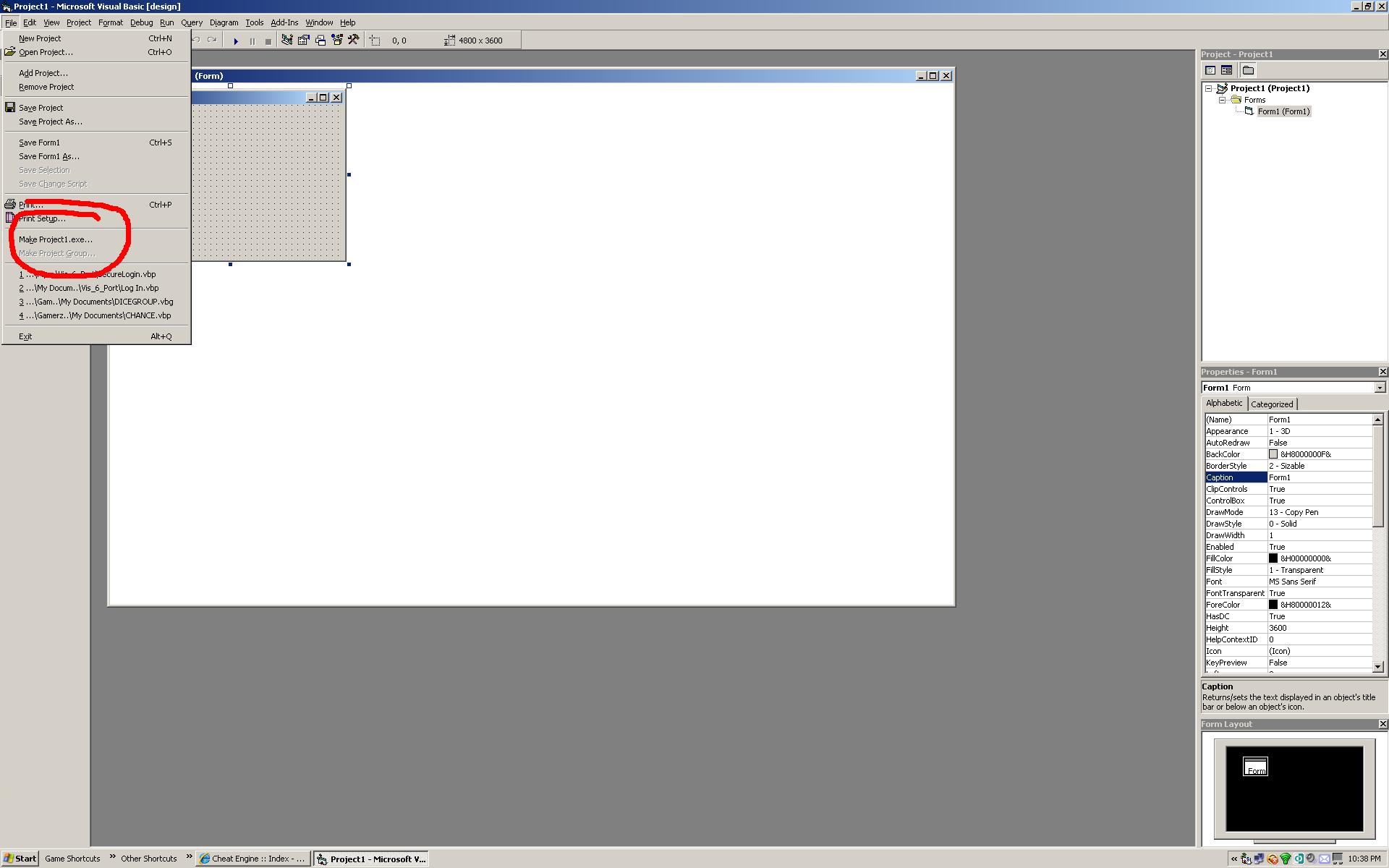Switch to Cheat Engine Index taskbar button
The height and width of the screenshot is (868, 1389).
coord(253,859)
